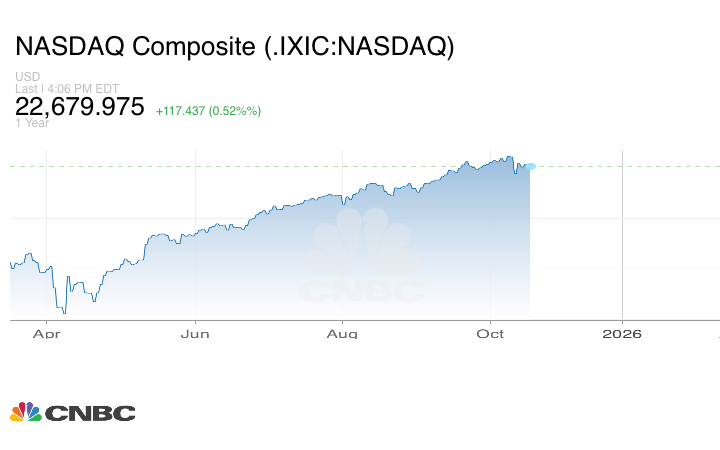Click the October peak of the chart line
720x450 pixels.
click(x=510, y=157)
